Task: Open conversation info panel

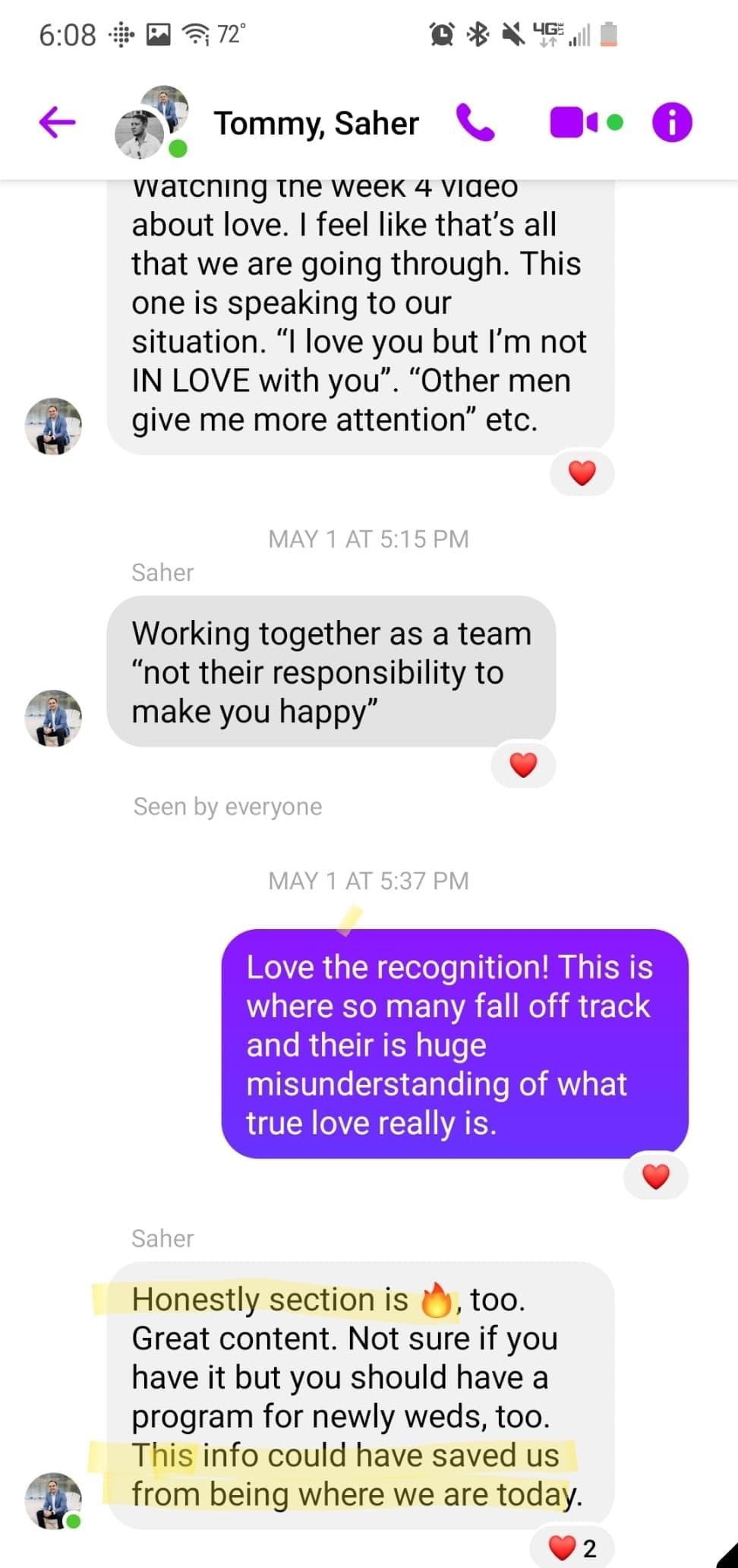Action: [x=672, y=122]
